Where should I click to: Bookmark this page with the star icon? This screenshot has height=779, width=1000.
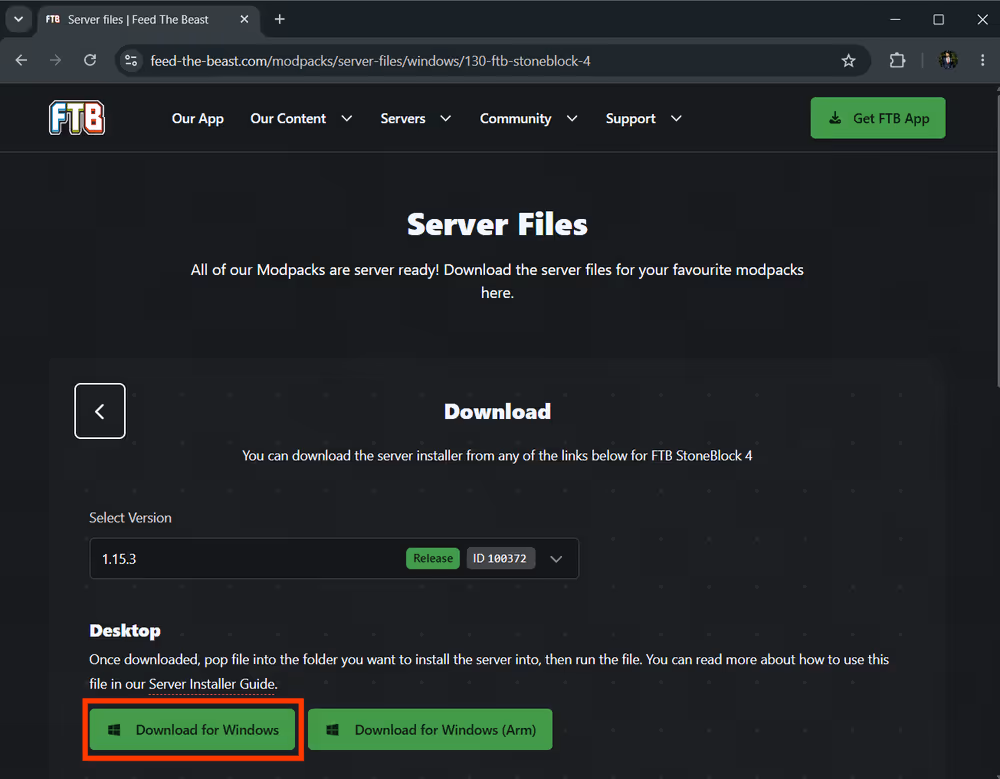(848, 61)
